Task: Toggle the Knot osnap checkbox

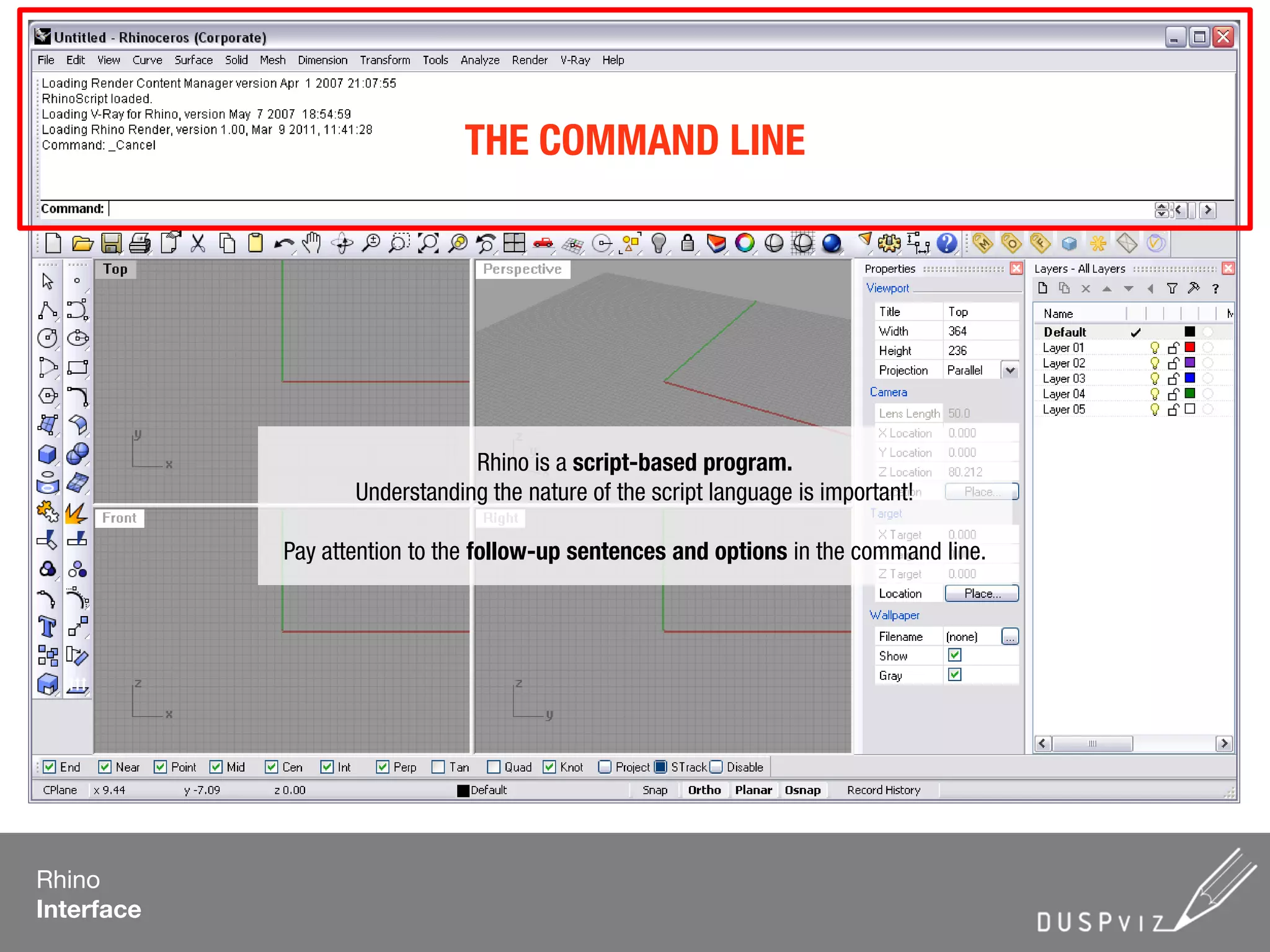Action: tap(549, 767)
